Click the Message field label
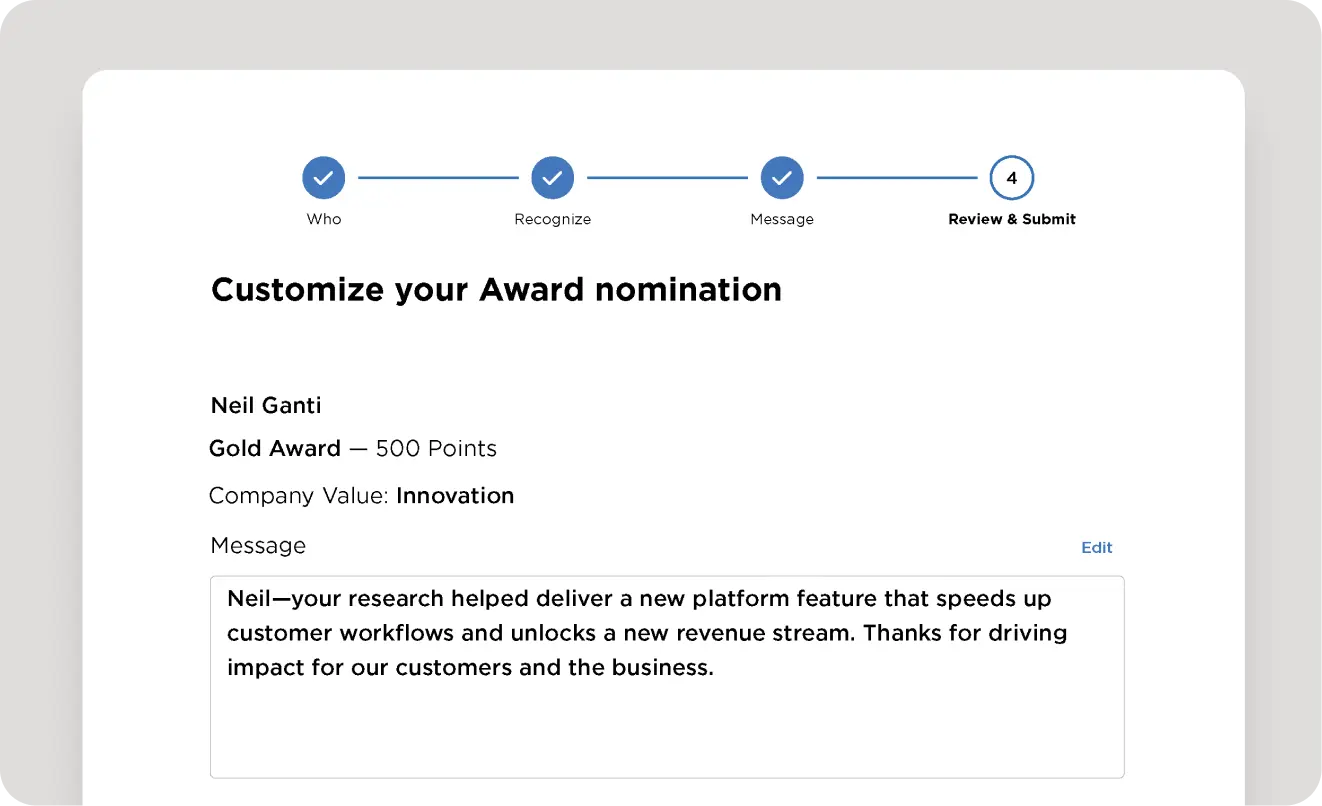 click(x=258, y=545)
